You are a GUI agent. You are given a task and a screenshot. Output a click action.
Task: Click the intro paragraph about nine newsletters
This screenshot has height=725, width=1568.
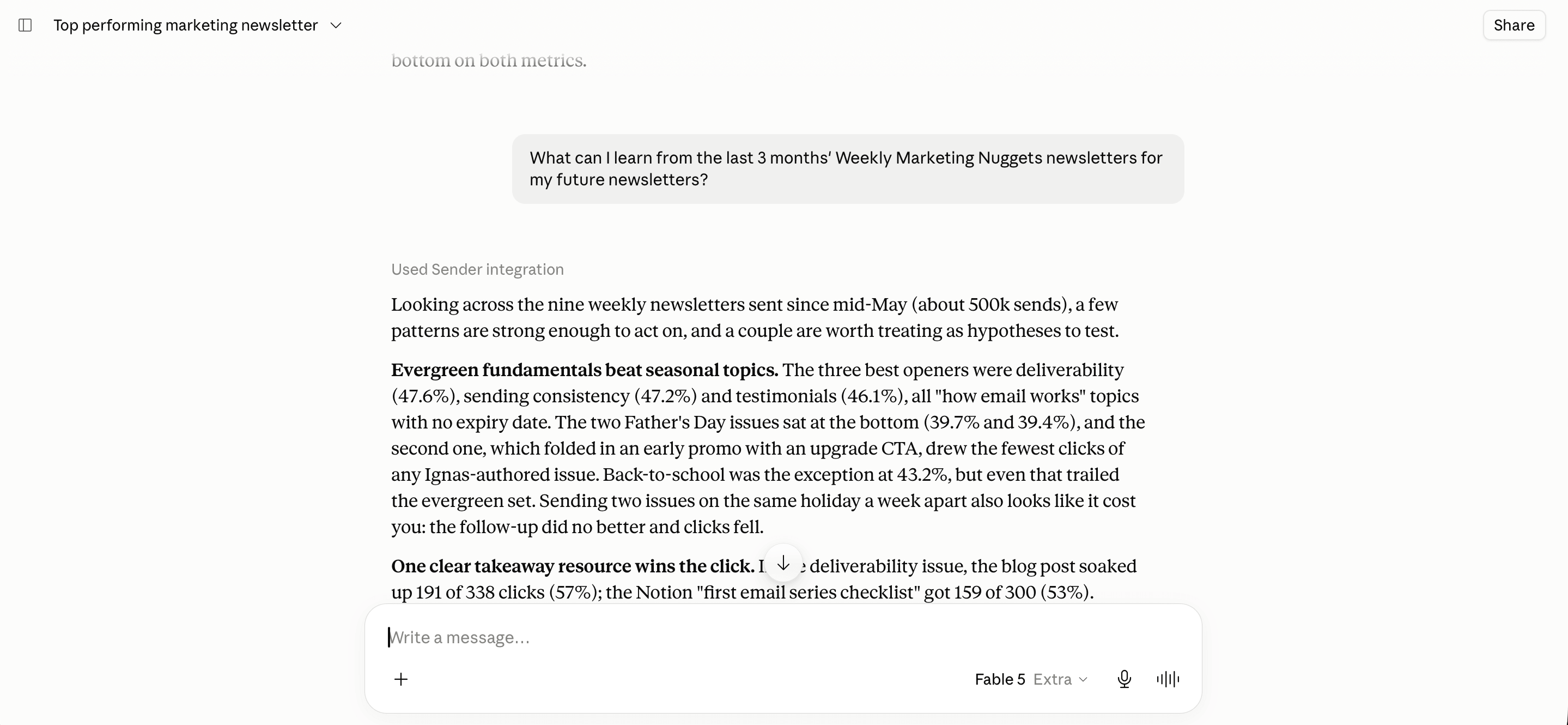click(755, 317)
